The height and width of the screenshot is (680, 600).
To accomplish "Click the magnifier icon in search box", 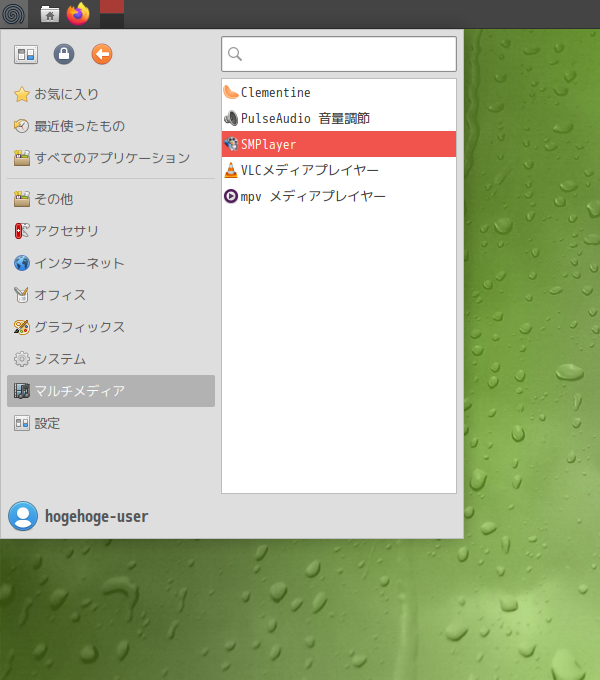I will [235, 54].
